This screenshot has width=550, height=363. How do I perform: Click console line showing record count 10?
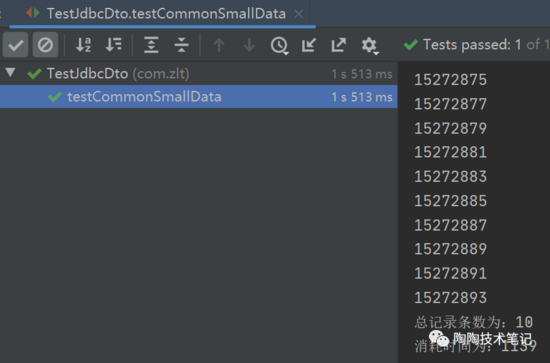point(474,322)
